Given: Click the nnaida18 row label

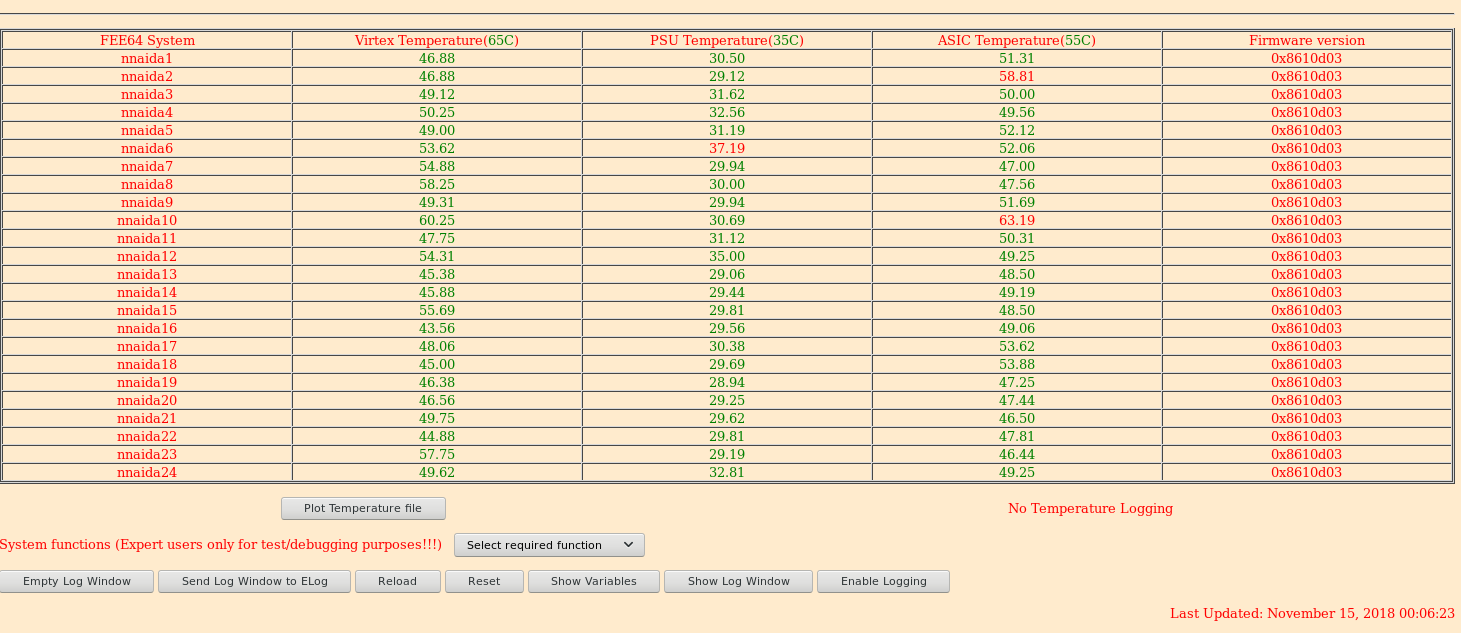Looking at the screenshot, I should point(147,365).
